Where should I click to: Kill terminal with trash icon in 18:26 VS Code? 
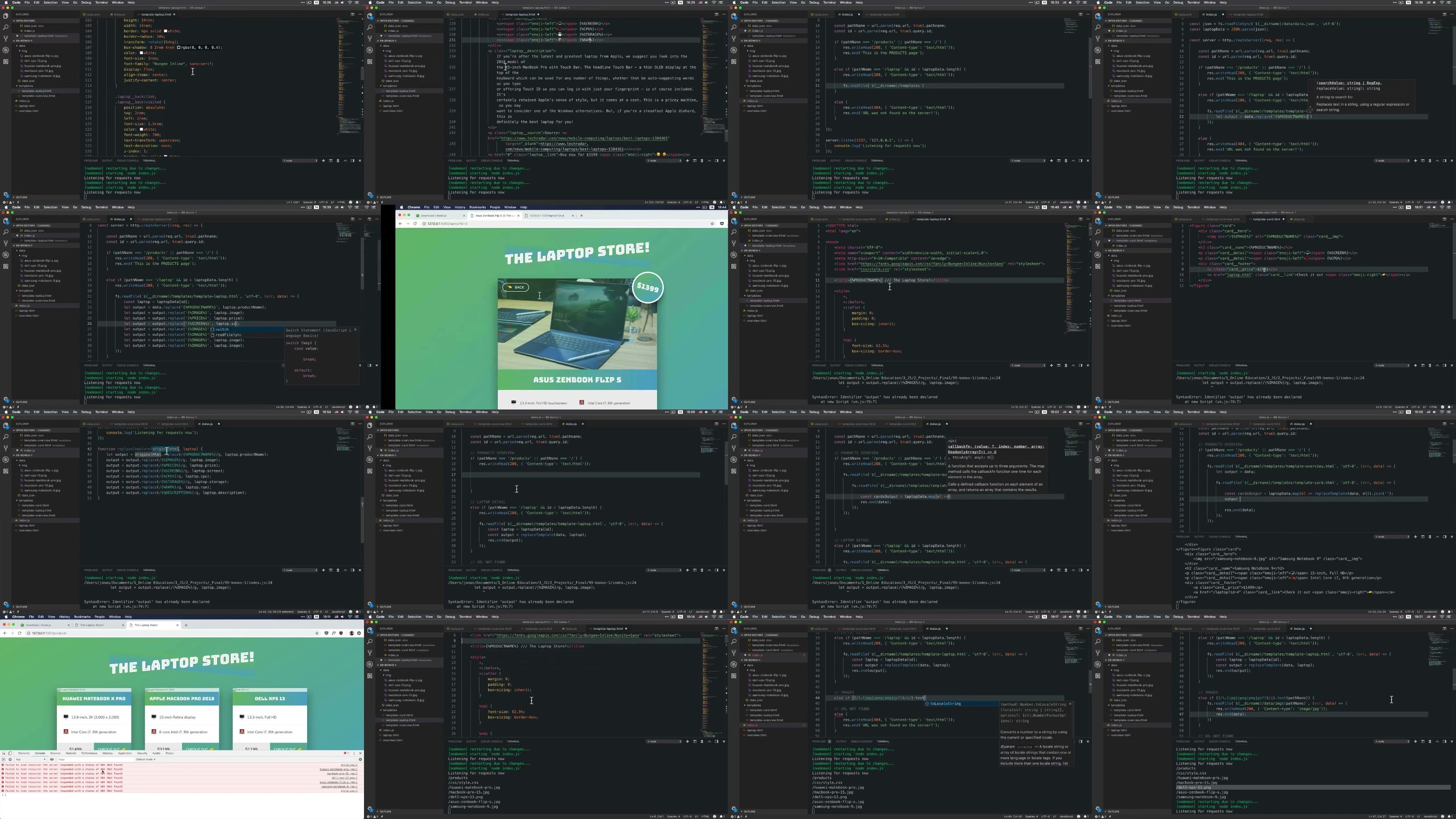point(338,161)
